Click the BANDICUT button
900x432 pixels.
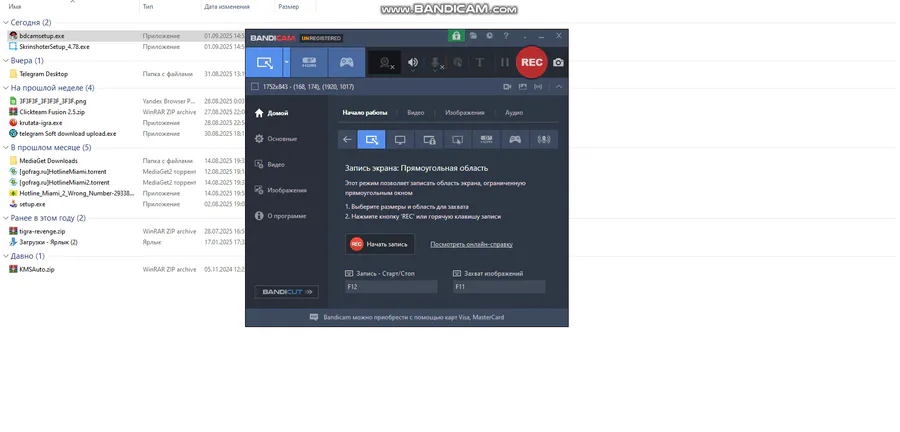[286, 291]
